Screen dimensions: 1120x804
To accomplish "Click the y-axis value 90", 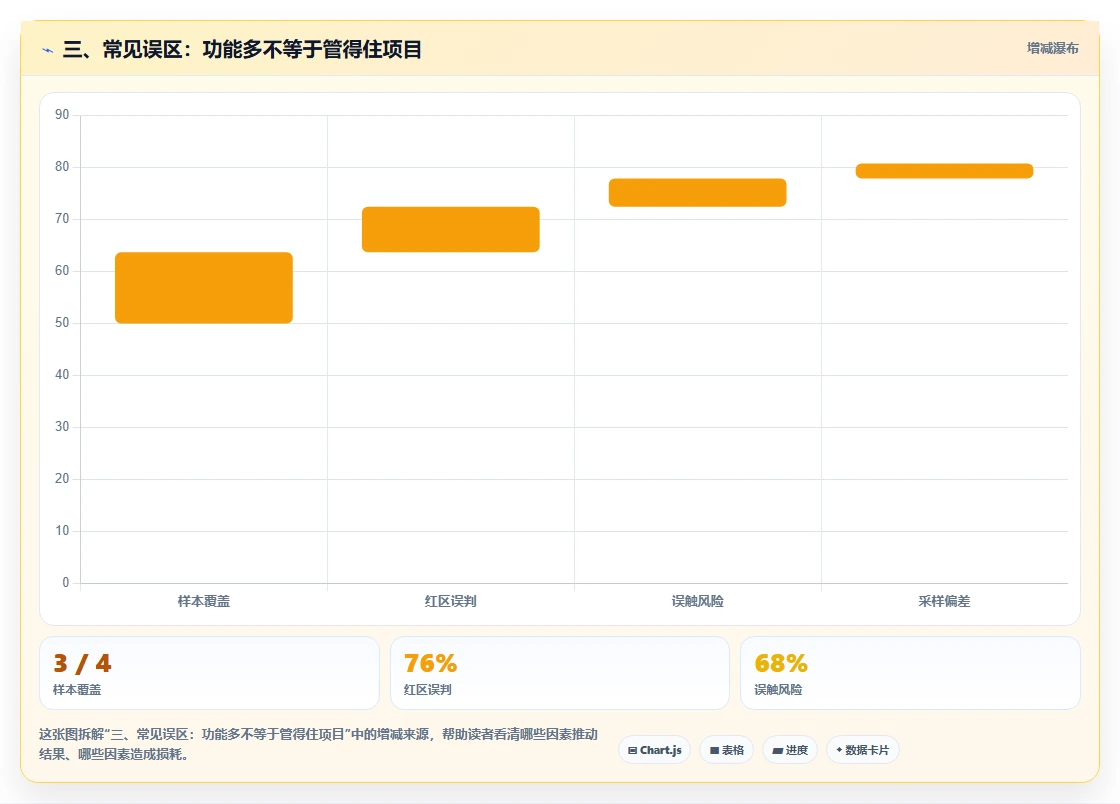I will (x=62, y=115).
